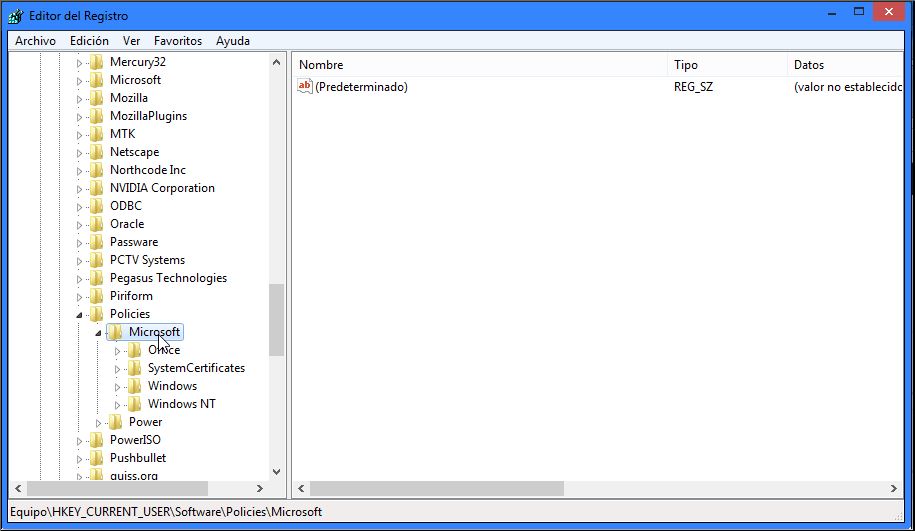Click the Piriform folder icon
The height and width of the screenshot is (531, 915).
(97, 296)
